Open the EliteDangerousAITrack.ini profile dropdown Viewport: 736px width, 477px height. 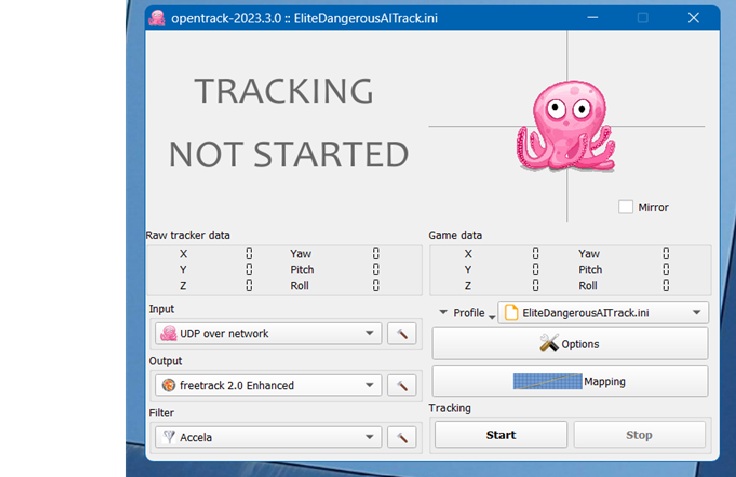click(603, 313)
